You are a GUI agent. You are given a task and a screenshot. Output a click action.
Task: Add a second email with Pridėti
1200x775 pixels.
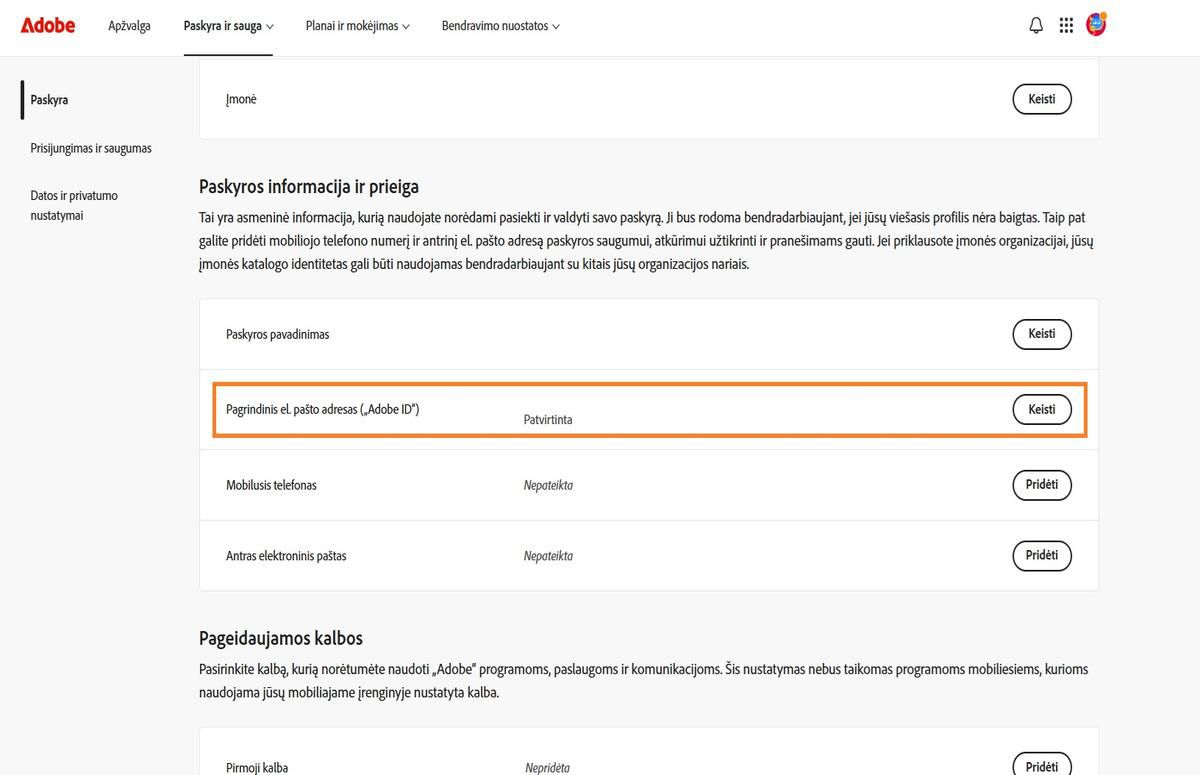1041,555
